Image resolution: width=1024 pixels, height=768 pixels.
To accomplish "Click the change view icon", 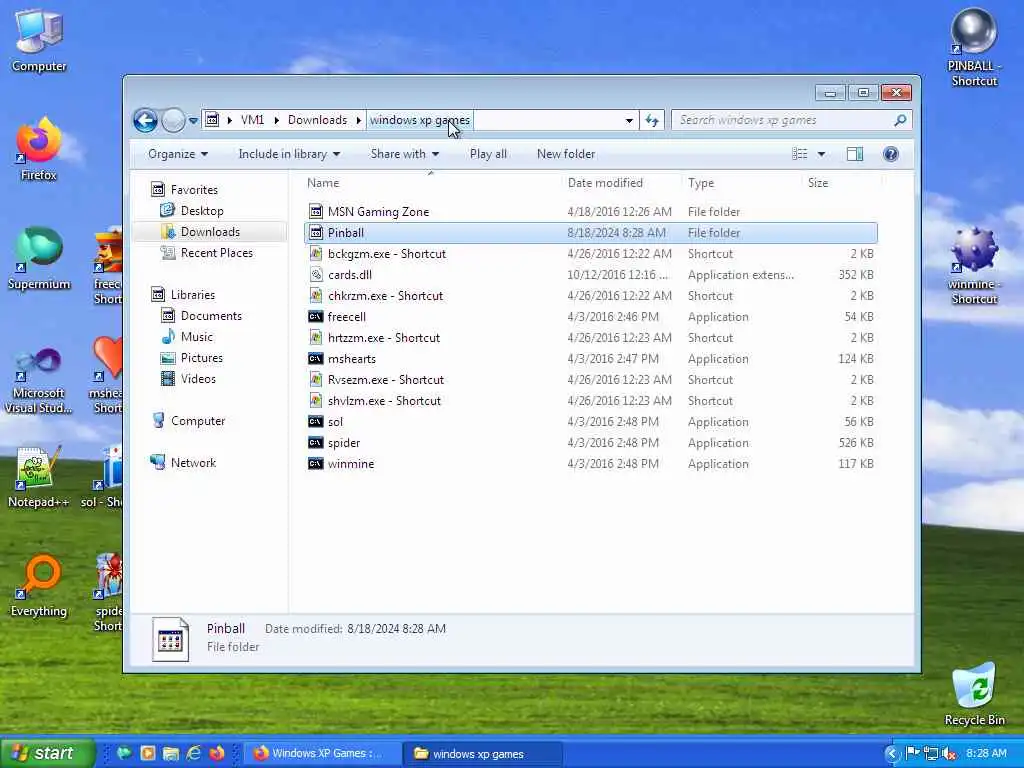I will coord(800,154).
